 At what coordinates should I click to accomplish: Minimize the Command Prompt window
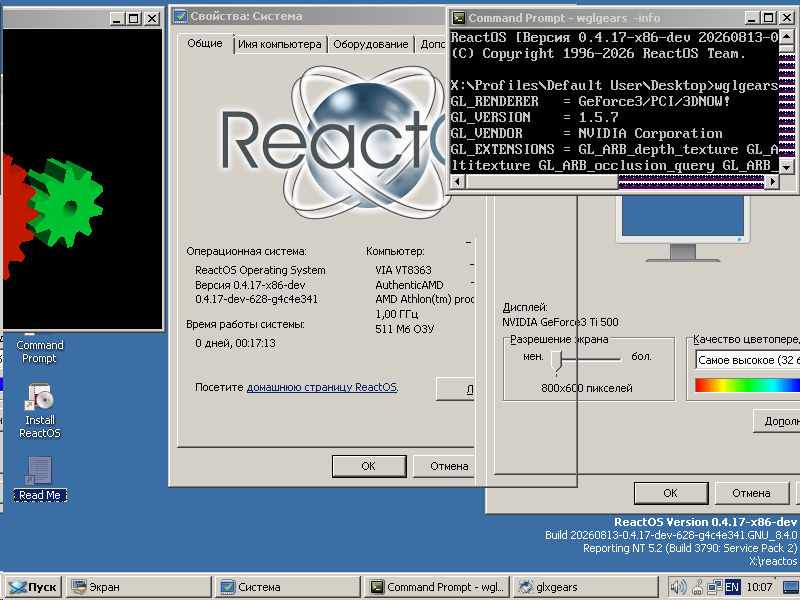(x=752, y=18)
